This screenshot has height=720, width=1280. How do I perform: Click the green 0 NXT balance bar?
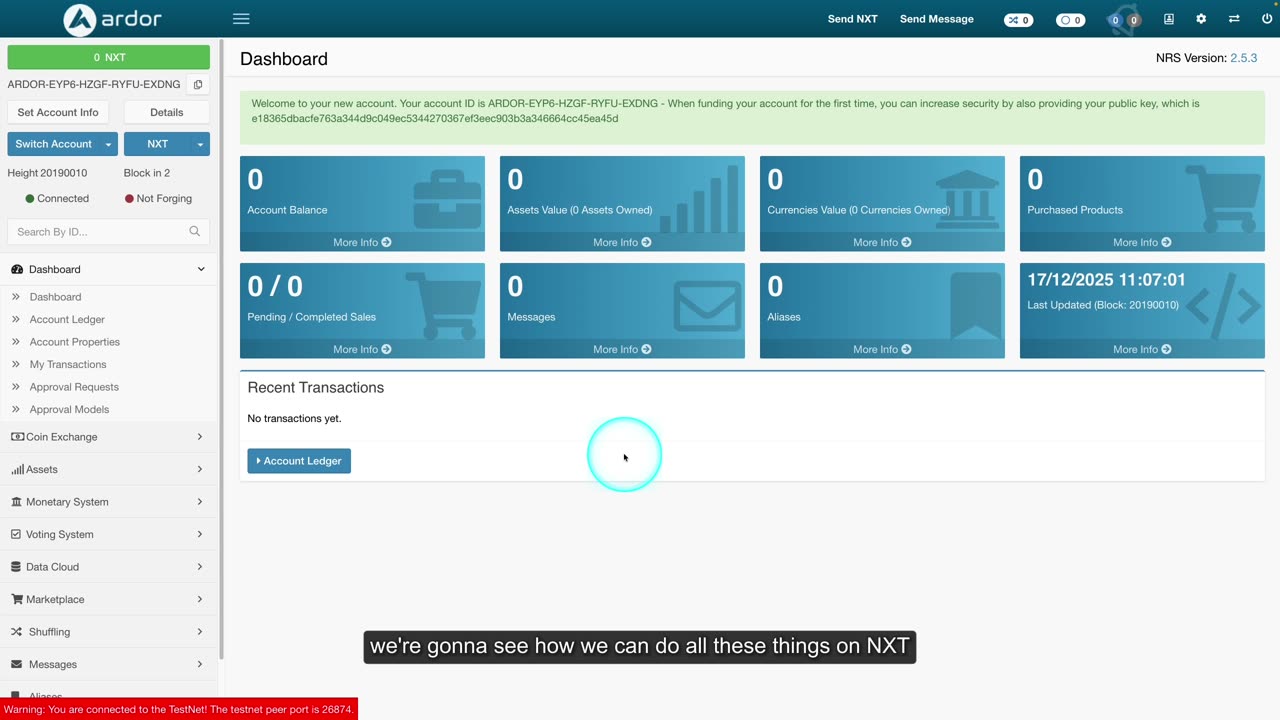tap(109, 57)
